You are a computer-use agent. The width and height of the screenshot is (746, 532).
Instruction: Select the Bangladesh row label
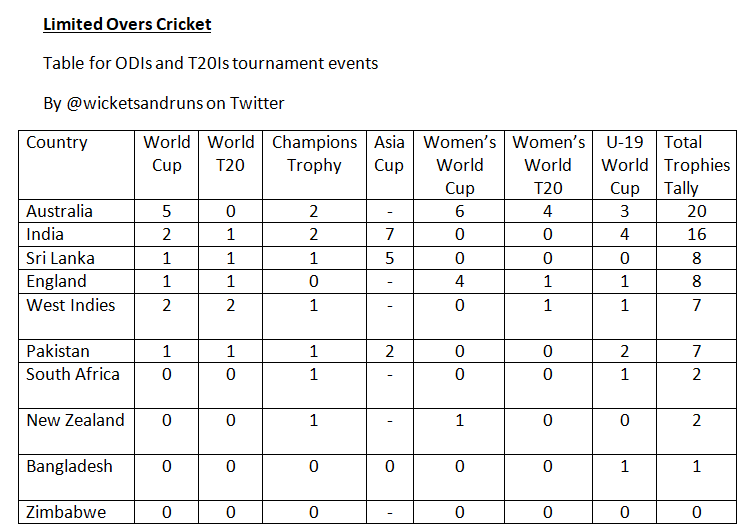(69, 466)
